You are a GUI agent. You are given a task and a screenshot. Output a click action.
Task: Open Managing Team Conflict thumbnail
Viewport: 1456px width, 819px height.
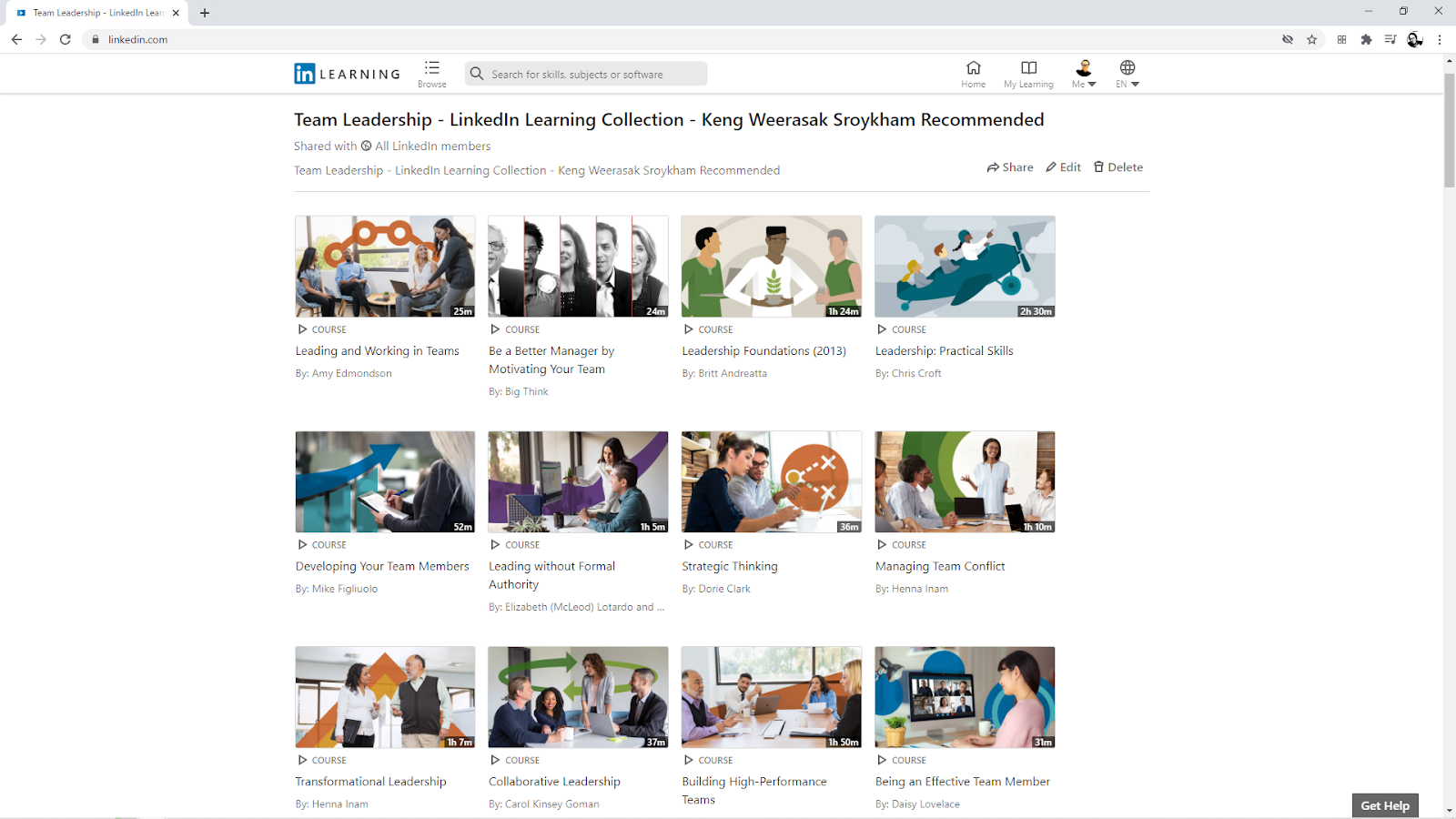[965, 482]
